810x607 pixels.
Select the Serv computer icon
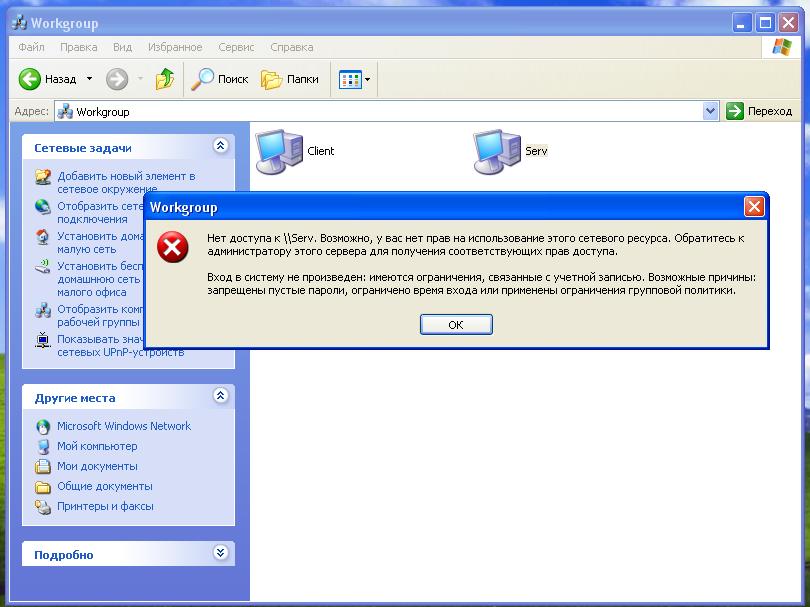point(497,151)
